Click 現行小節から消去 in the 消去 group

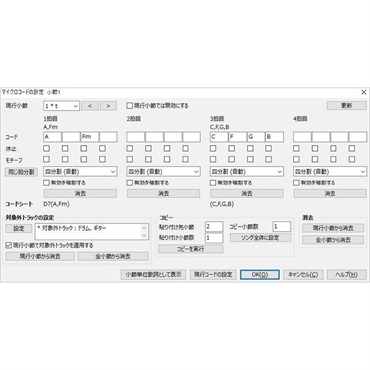coord(333,228)
